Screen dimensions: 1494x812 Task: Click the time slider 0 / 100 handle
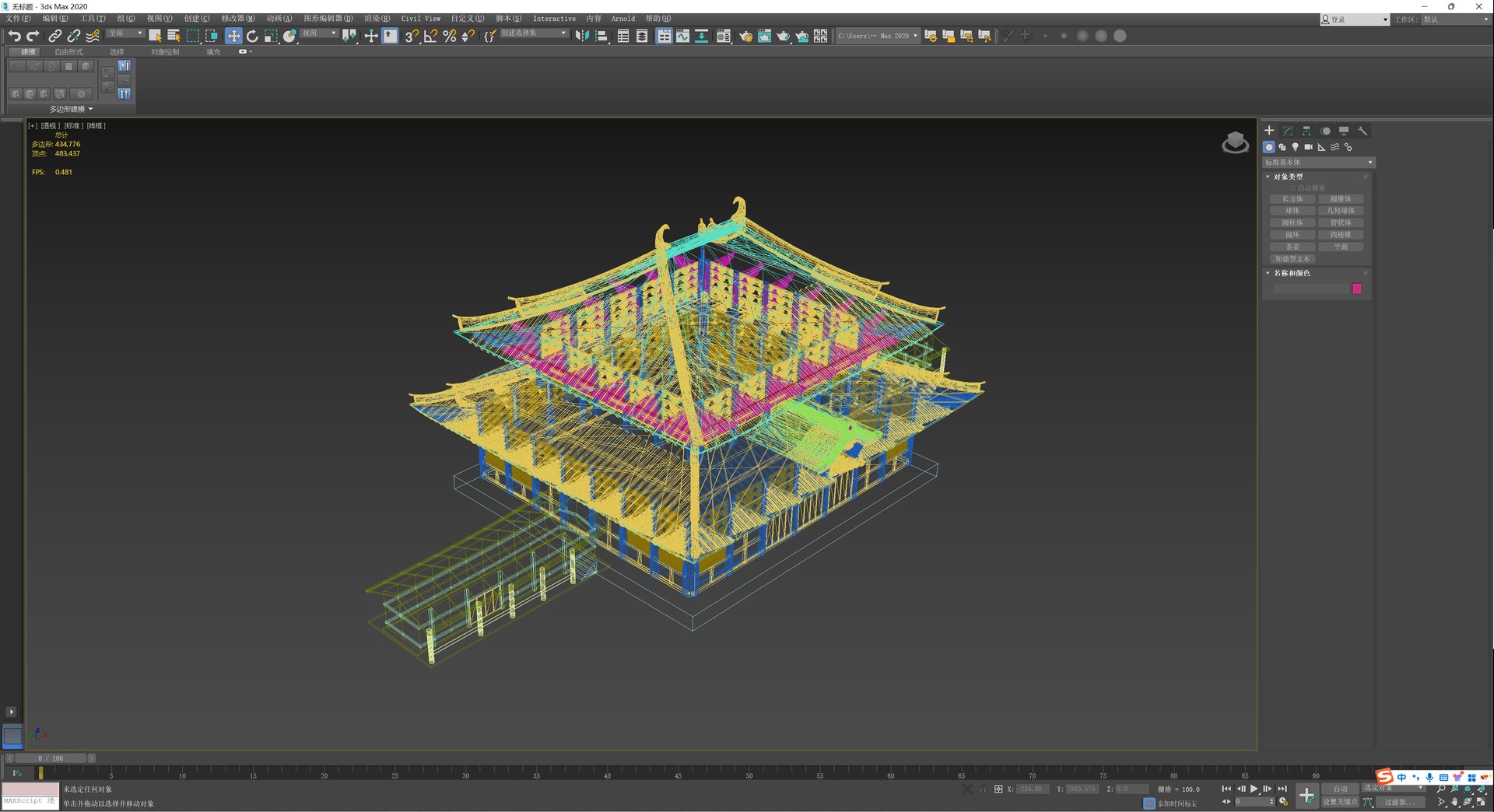point(51,758)
